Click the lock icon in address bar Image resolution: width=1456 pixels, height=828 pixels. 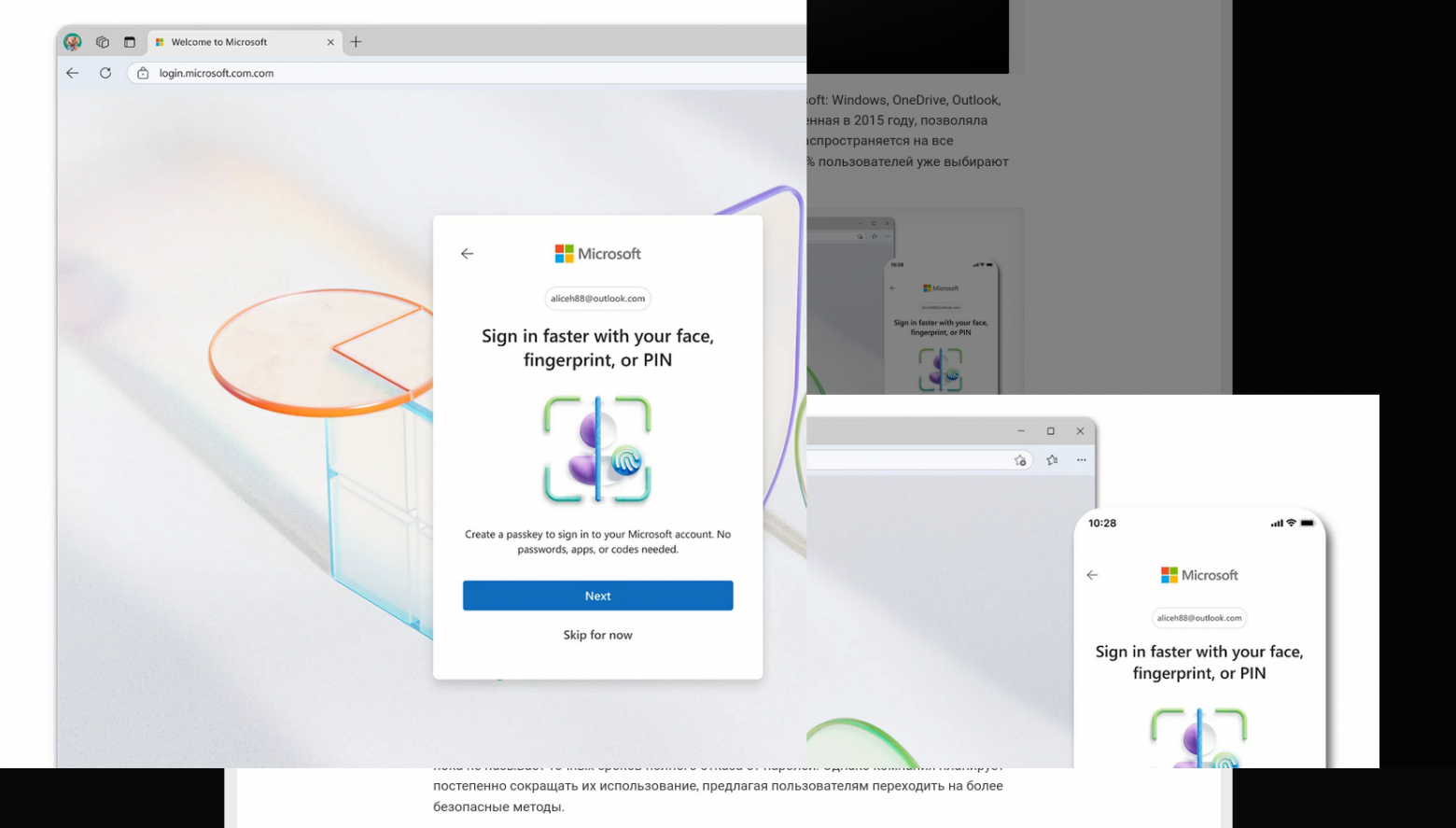pos(143,73)
